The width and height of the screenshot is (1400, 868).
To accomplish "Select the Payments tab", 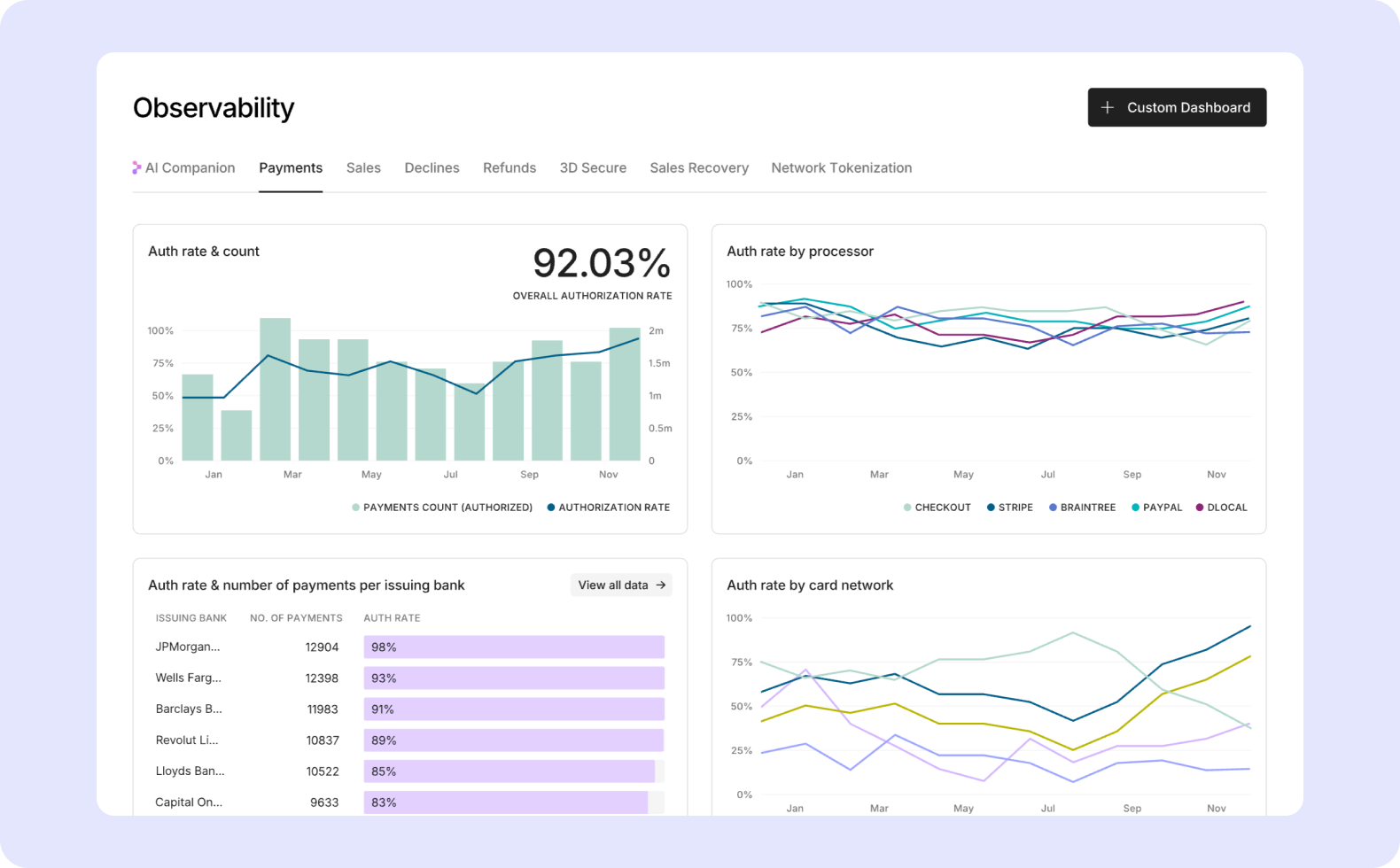I will 291,168.
